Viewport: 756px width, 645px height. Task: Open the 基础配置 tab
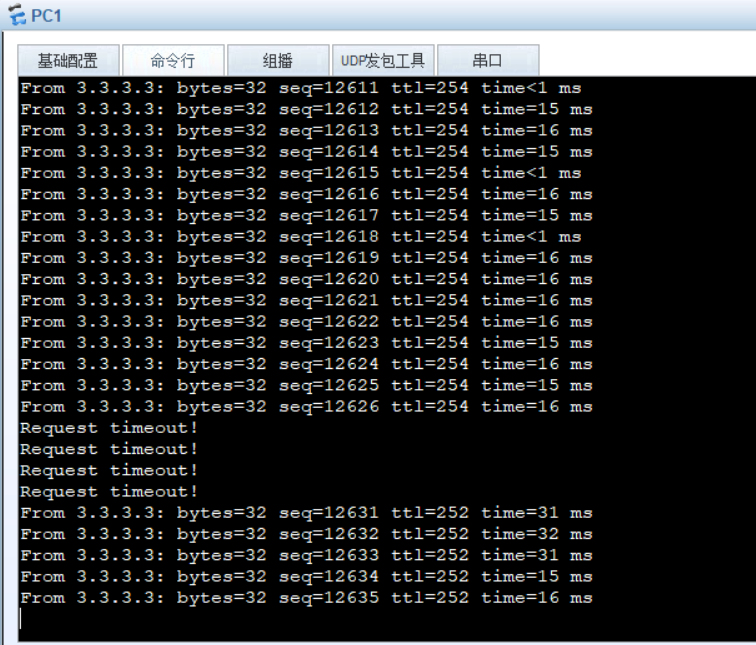pos(68,61)
